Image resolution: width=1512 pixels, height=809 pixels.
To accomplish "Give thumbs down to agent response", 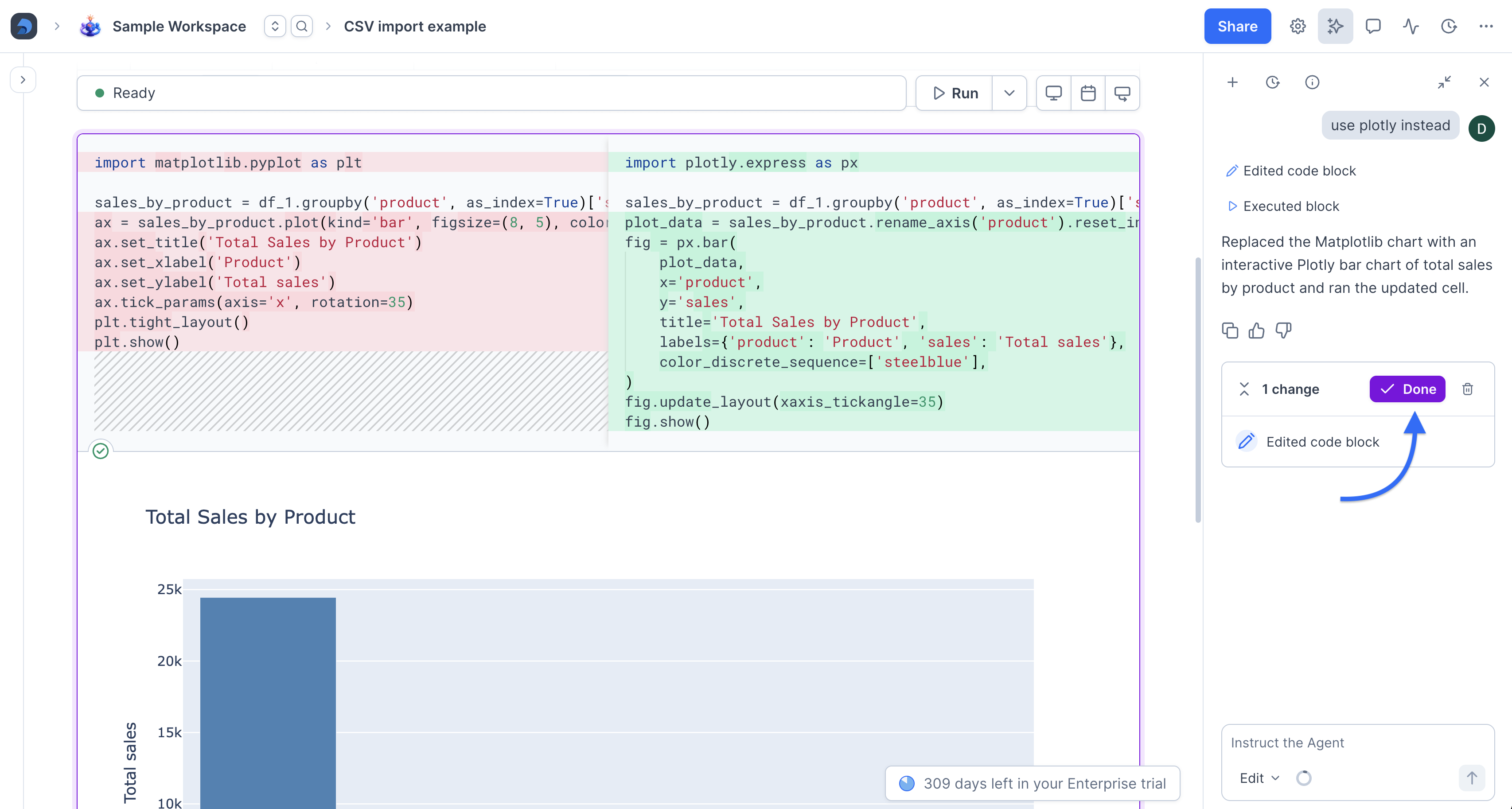I will pos(1283,331).
